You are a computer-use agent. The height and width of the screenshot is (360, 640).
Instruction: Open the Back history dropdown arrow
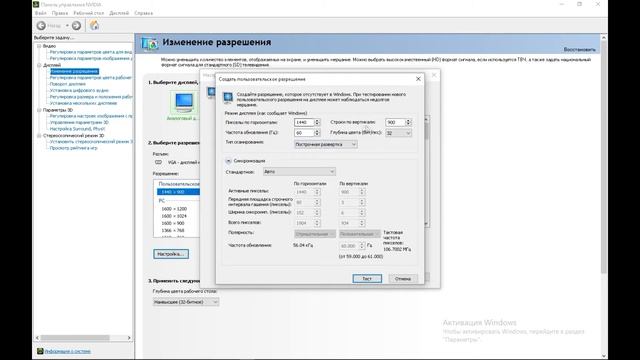point(67,26)
